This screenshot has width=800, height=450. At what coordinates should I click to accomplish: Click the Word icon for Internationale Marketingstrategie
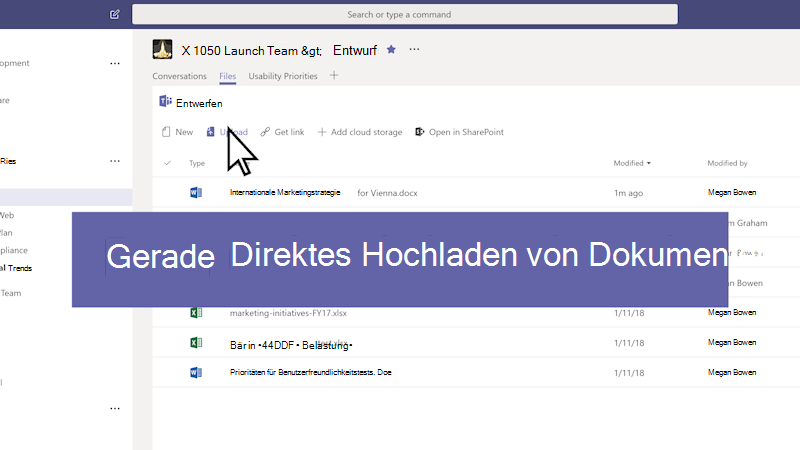click(196, 192)
